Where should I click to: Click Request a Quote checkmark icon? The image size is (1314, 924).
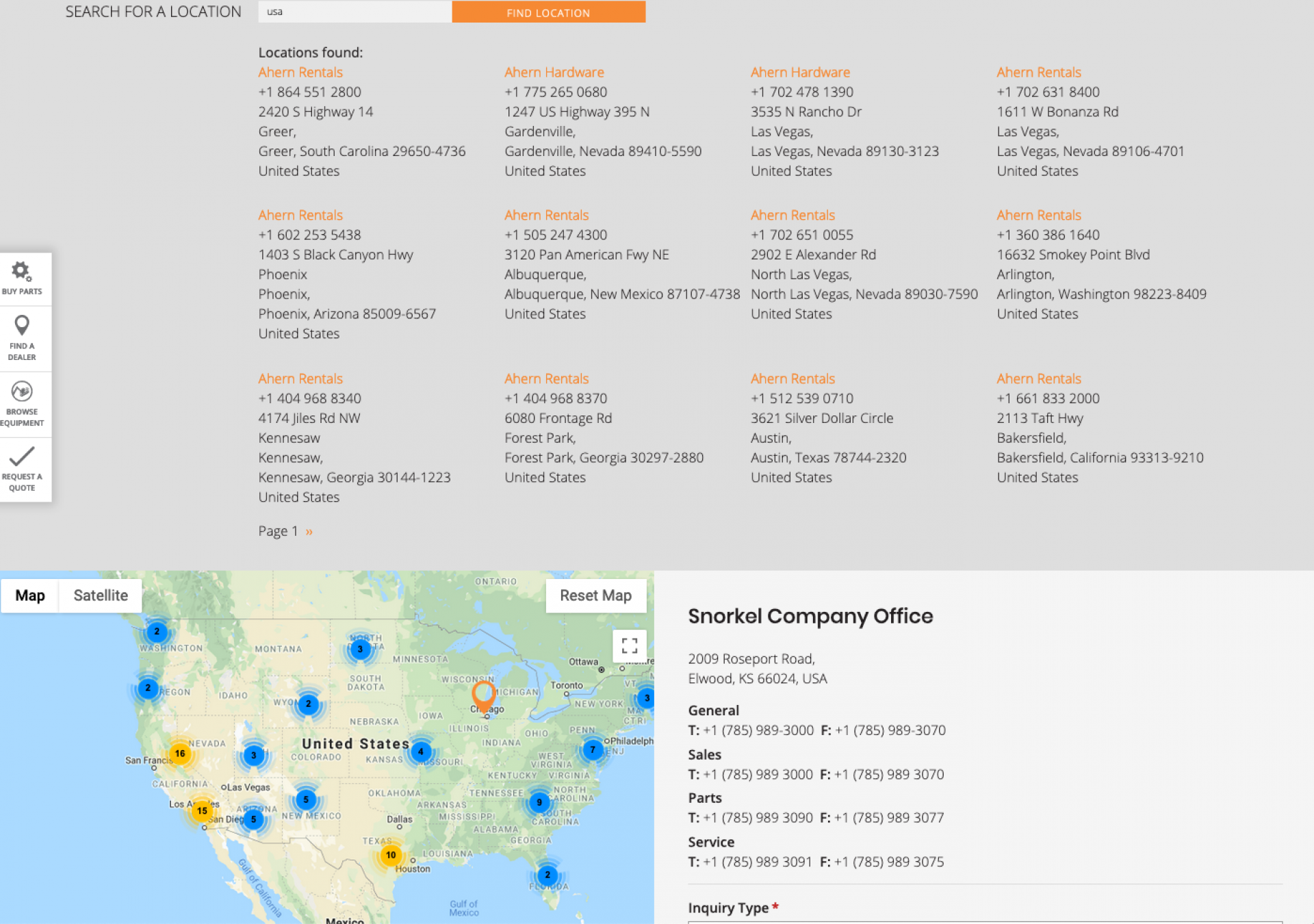(22, 457)
